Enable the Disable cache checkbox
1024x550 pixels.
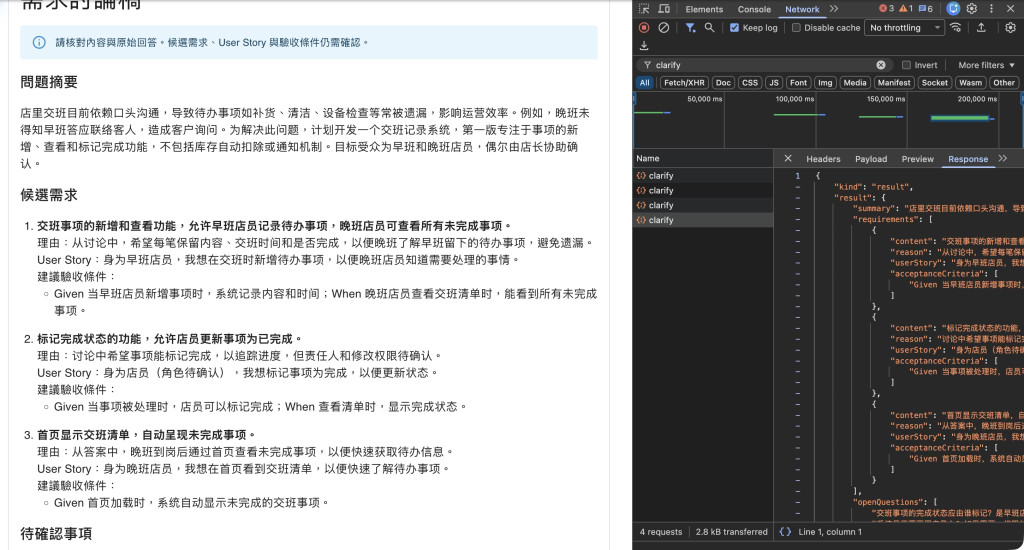pos(796,27)
